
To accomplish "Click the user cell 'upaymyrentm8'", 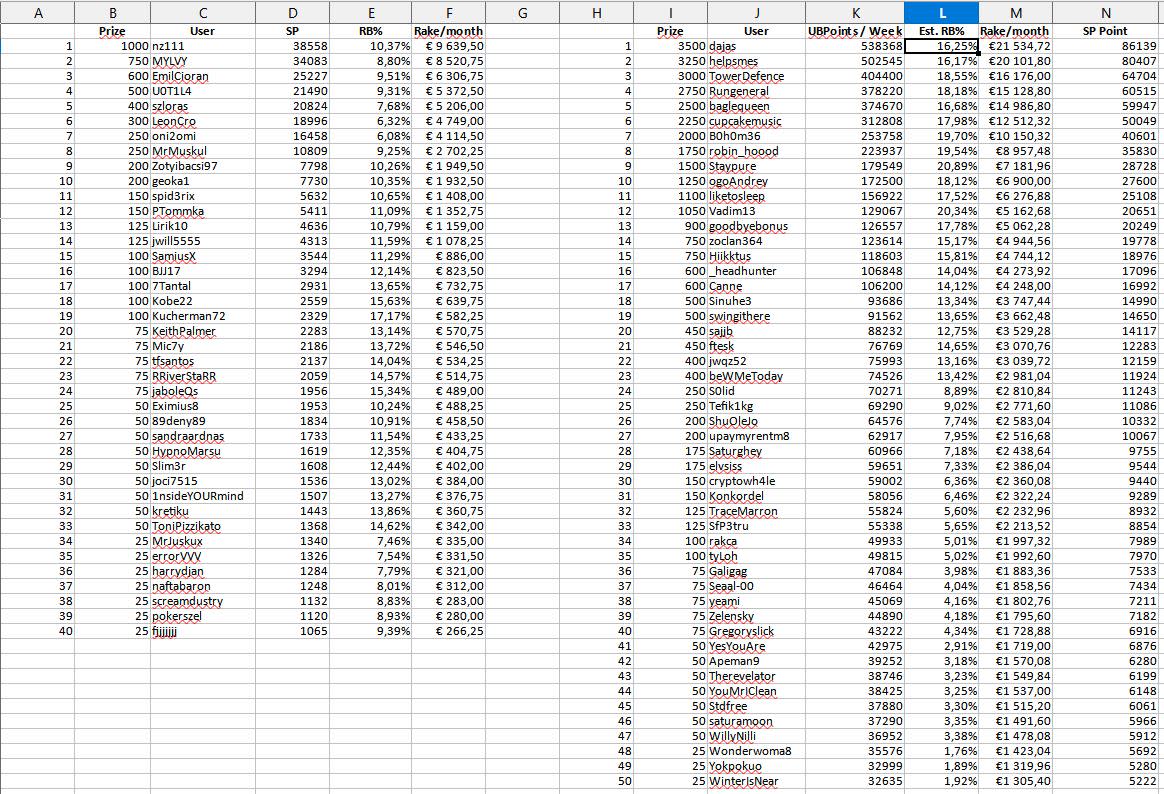I will click(756, 436).
